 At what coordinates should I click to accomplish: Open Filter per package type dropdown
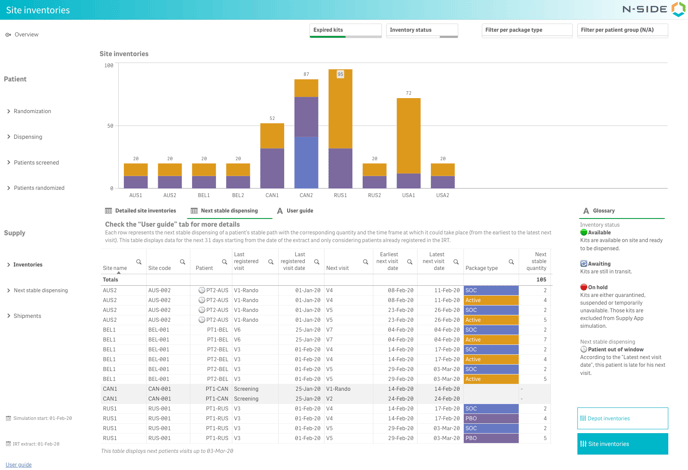[527, 30]
